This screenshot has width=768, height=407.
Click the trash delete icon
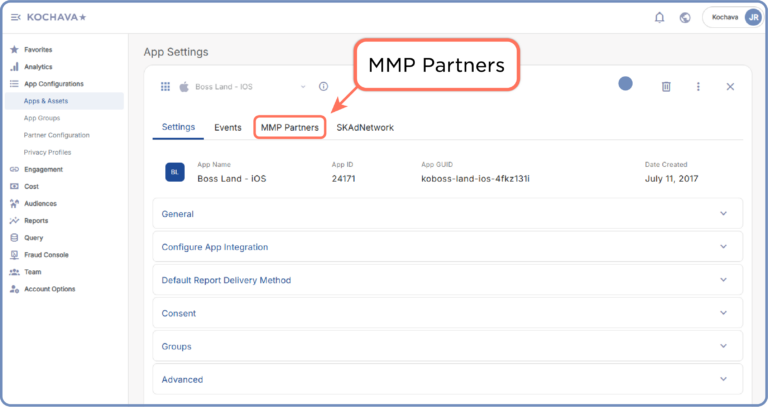pyautogui.click(x=666, y=87)
